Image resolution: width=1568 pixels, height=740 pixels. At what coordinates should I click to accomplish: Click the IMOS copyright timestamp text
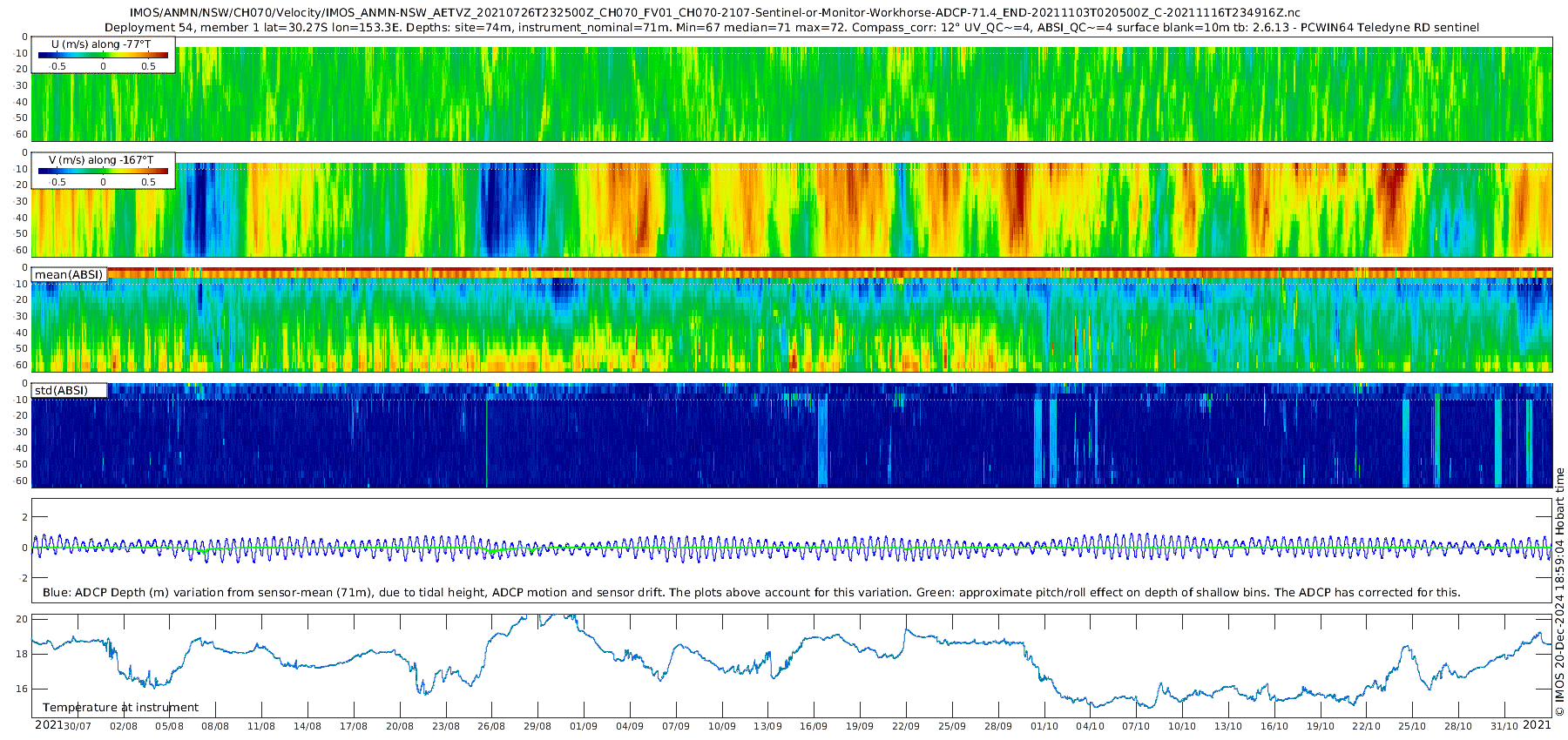point(1559,592)
